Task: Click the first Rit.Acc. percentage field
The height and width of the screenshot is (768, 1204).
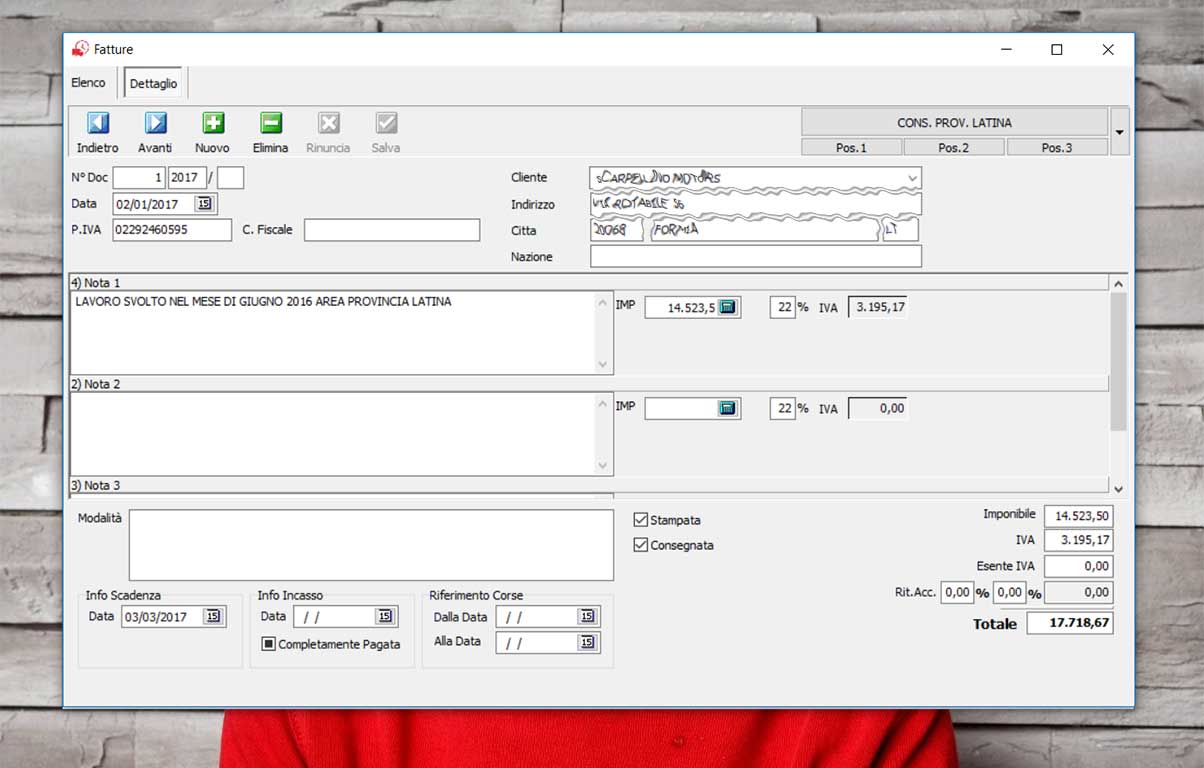Action: coord(957,592)
